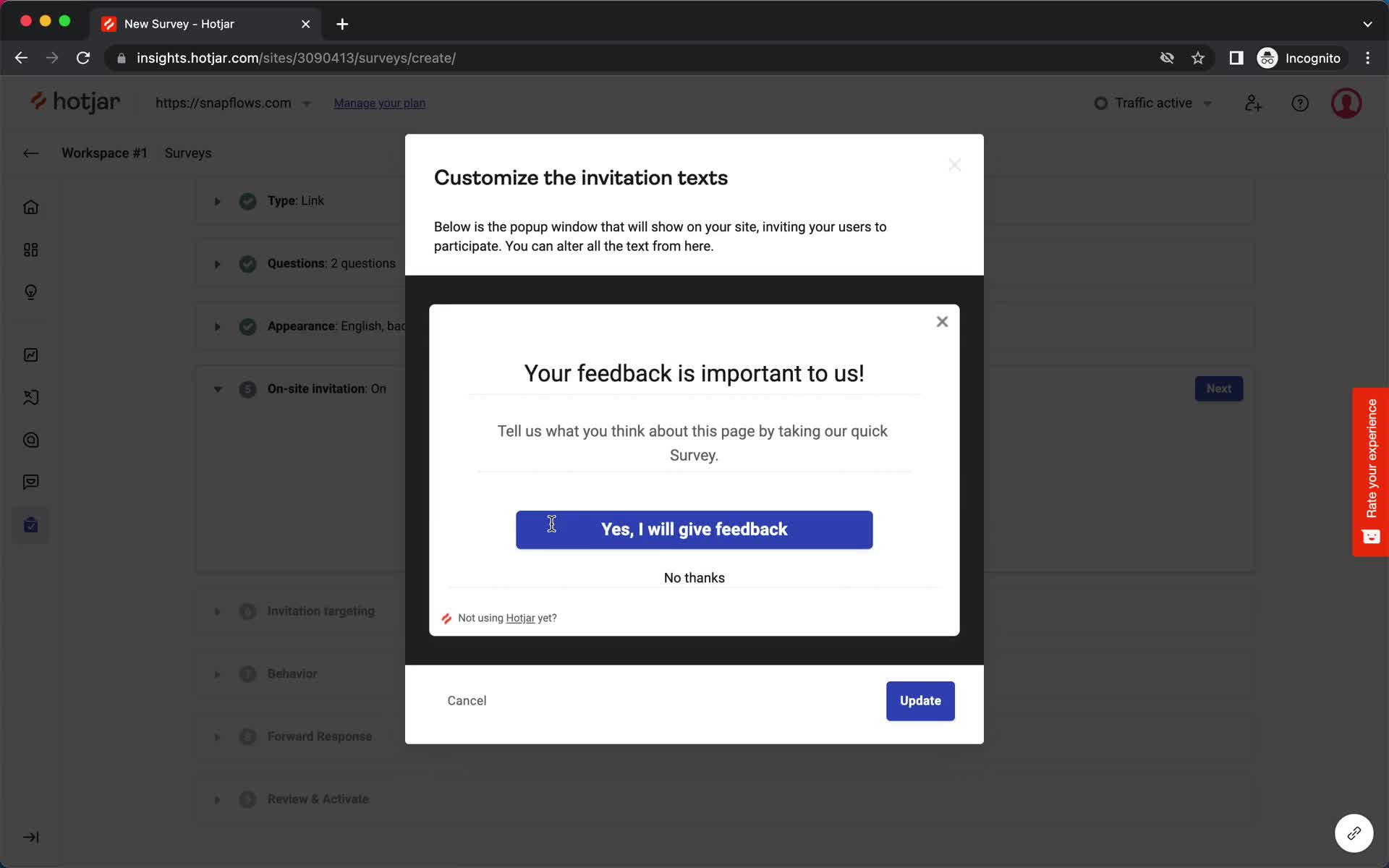This screenshot has width=1389, height=868.
Task: Click the Hotjar logo
Action: [x=75, y=103]
